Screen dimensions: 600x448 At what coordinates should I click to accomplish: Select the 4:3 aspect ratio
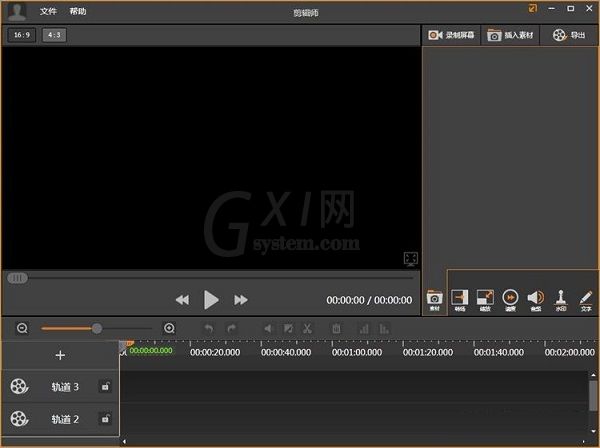click(54, 35)
